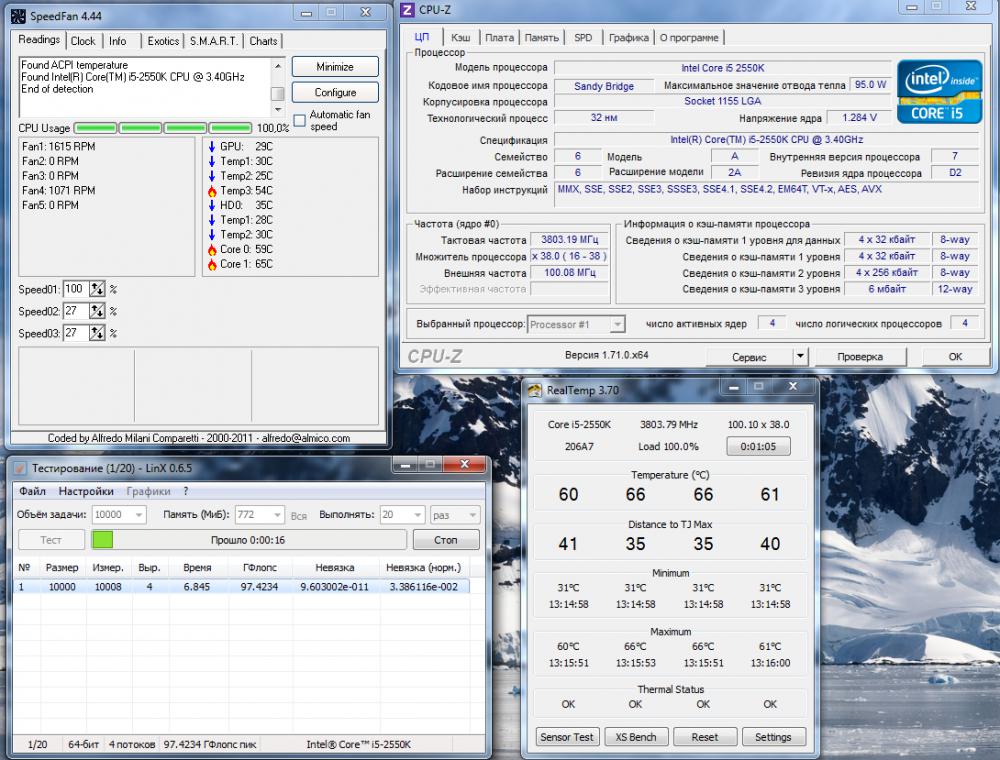Viewport: 1000px width, 760px height.
Task: Click the Время column header in LinX
Action: [197, 567]
